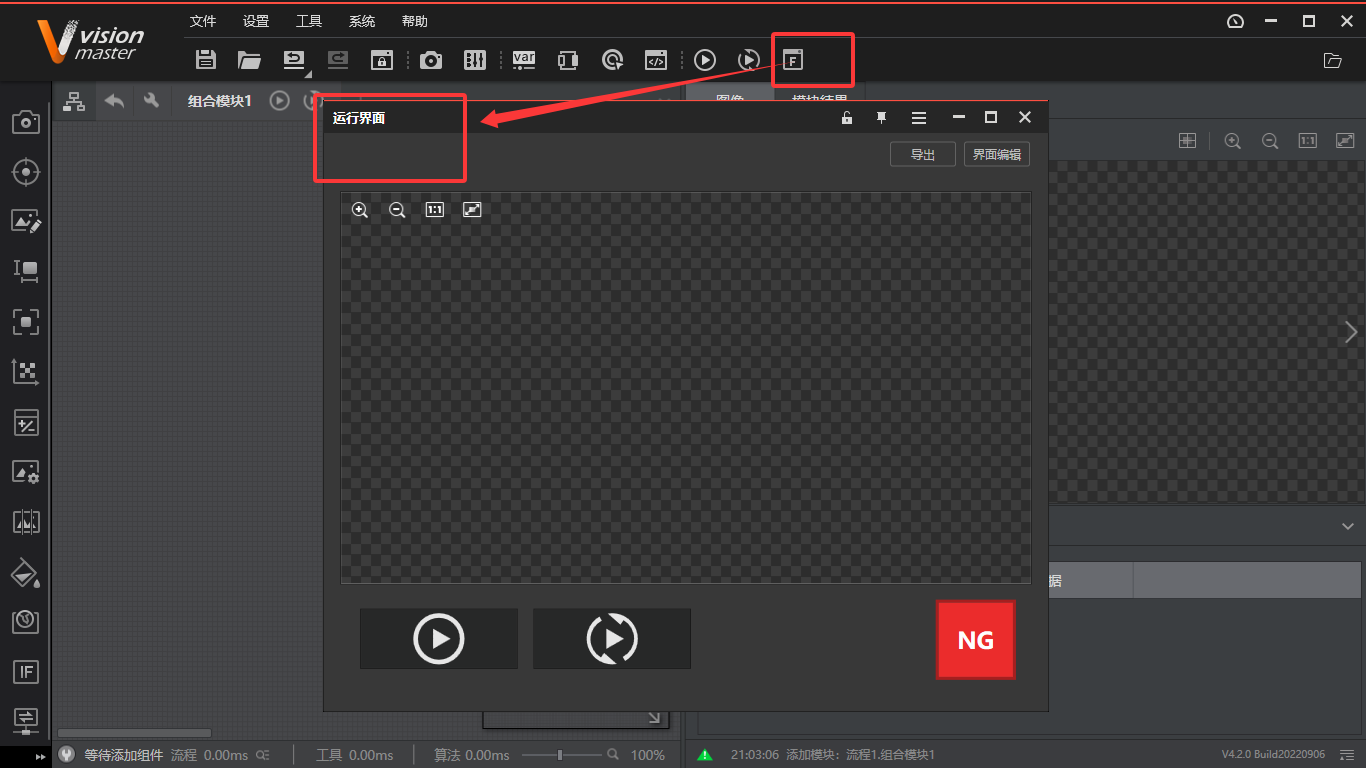Open the 系统 menu
This screenshot has width=1366, height=768.
361,20
